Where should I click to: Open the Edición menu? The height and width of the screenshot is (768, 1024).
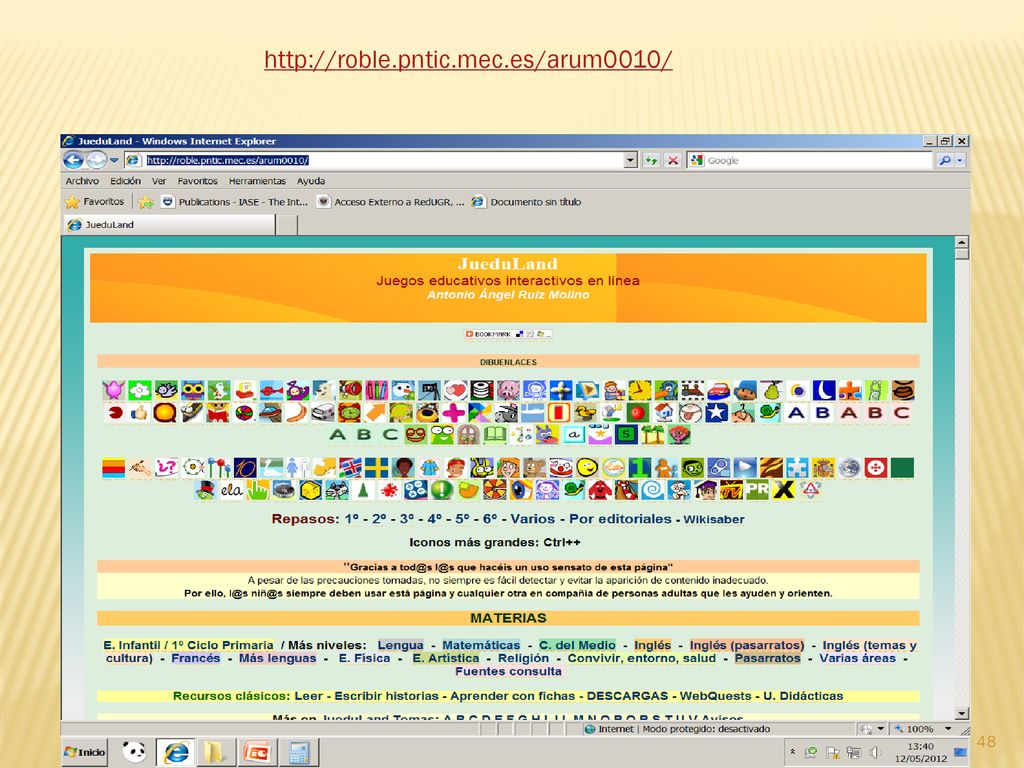pos(125,181)
